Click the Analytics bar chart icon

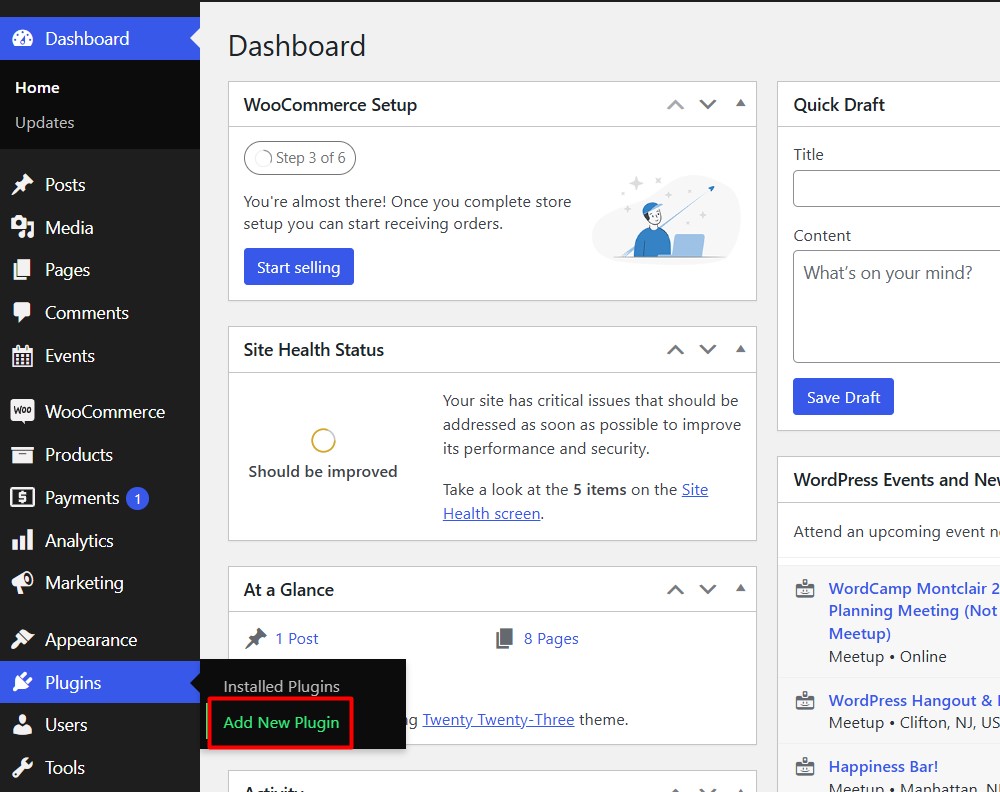(22, 540)
